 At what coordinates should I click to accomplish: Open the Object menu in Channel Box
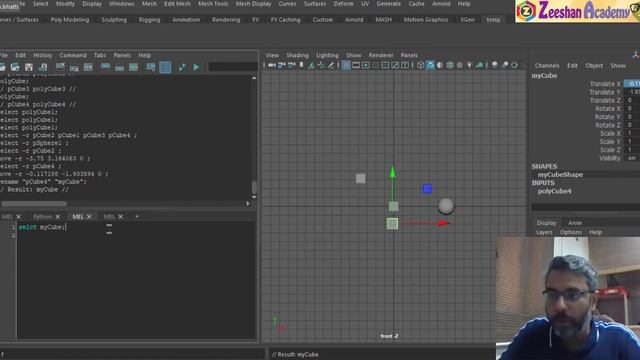[594, 66]
